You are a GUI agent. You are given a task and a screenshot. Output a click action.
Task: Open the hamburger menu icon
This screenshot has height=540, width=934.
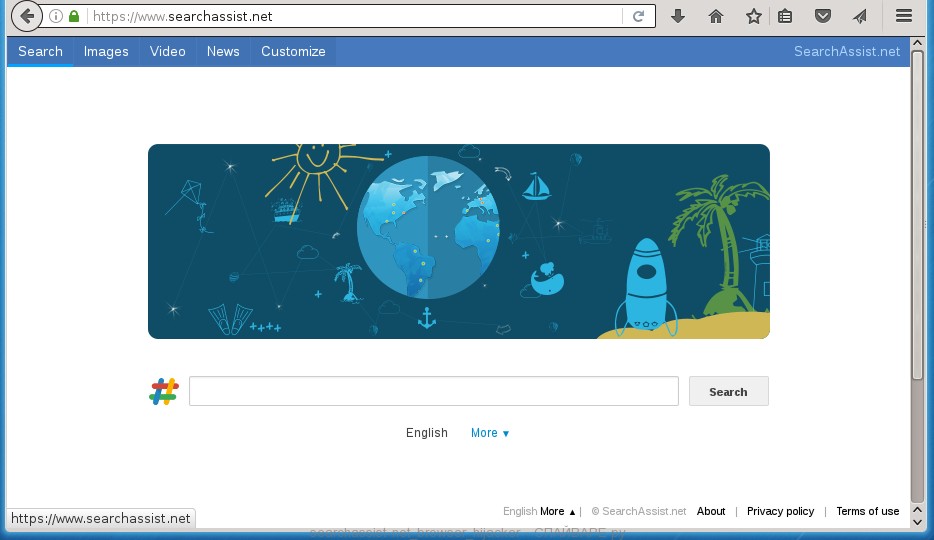coord(904,16)
